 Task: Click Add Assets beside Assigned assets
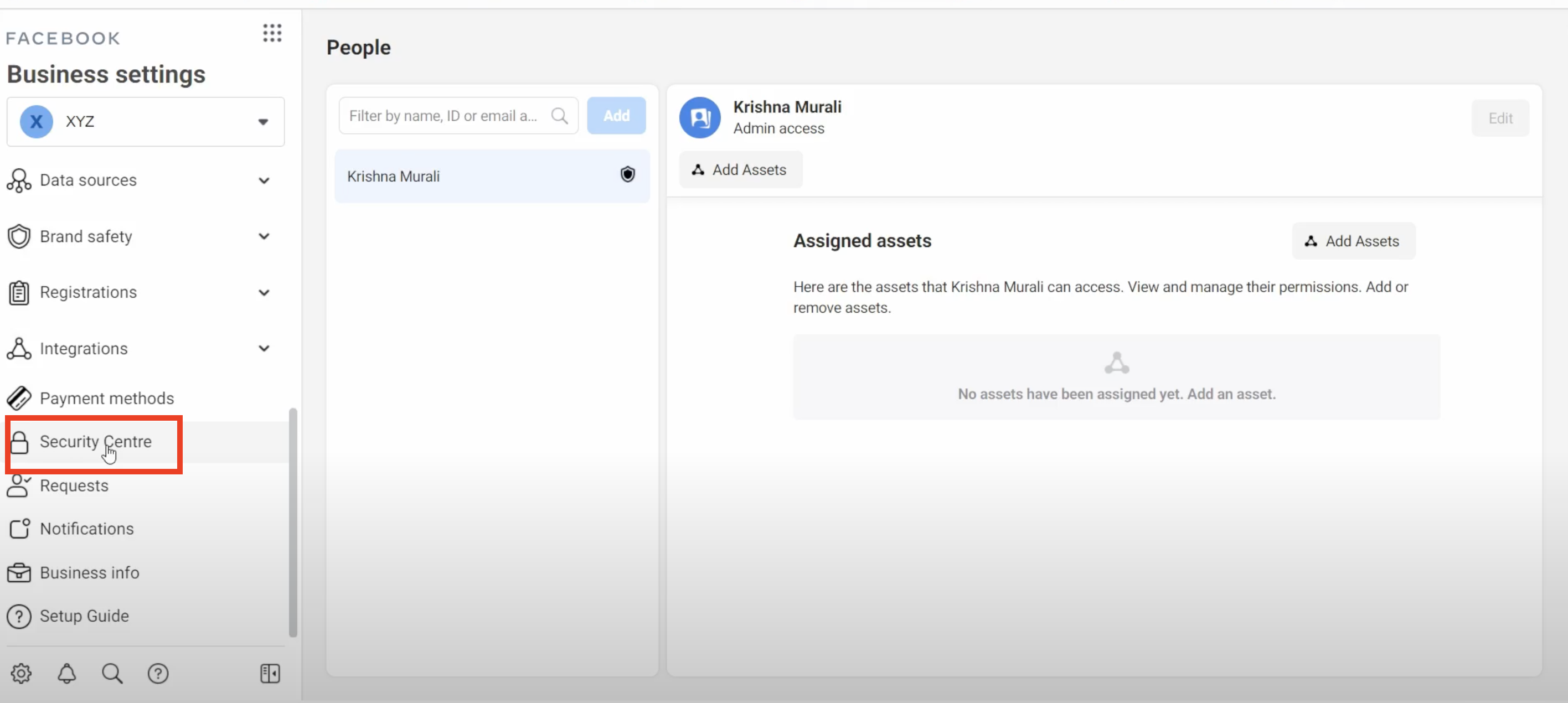(1353, 241)
